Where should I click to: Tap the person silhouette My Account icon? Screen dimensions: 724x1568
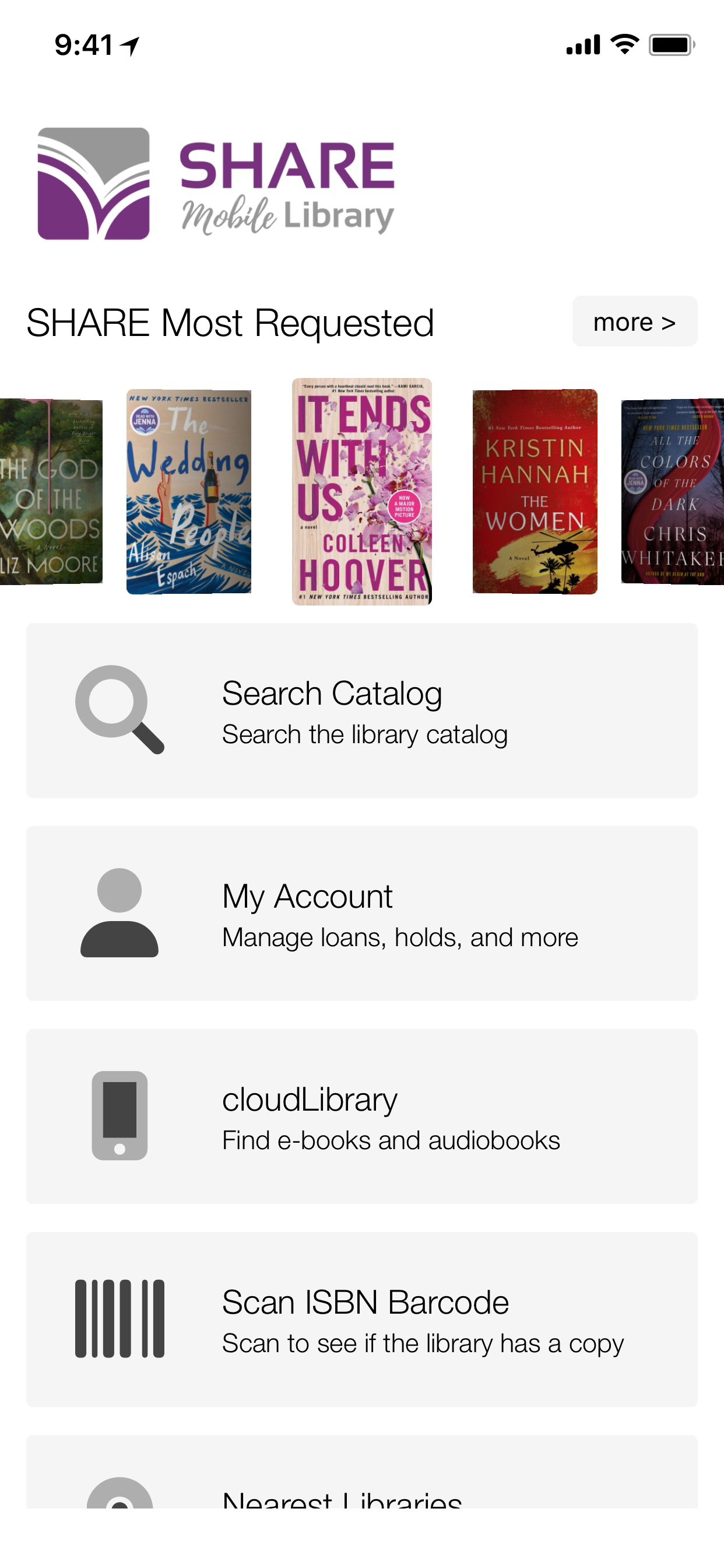click(120, 912)
